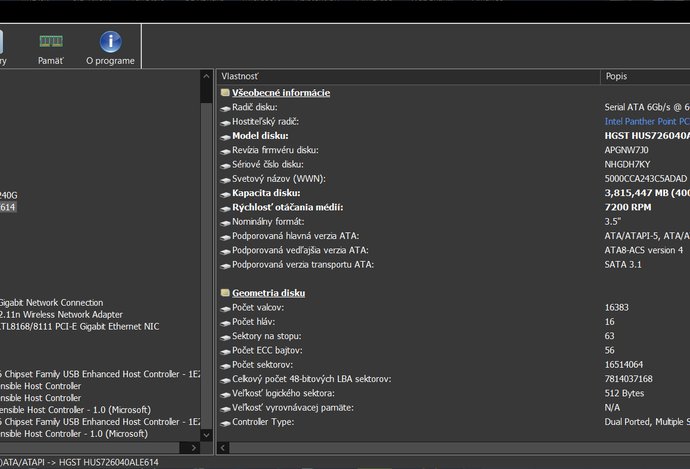
Task: Click disk icon next to Controller Type
Action: coord(225,422)
